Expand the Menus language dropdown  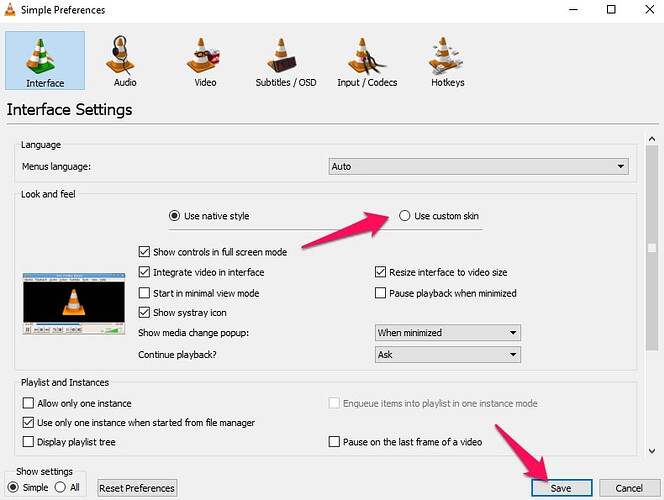[x=477, y=167]
